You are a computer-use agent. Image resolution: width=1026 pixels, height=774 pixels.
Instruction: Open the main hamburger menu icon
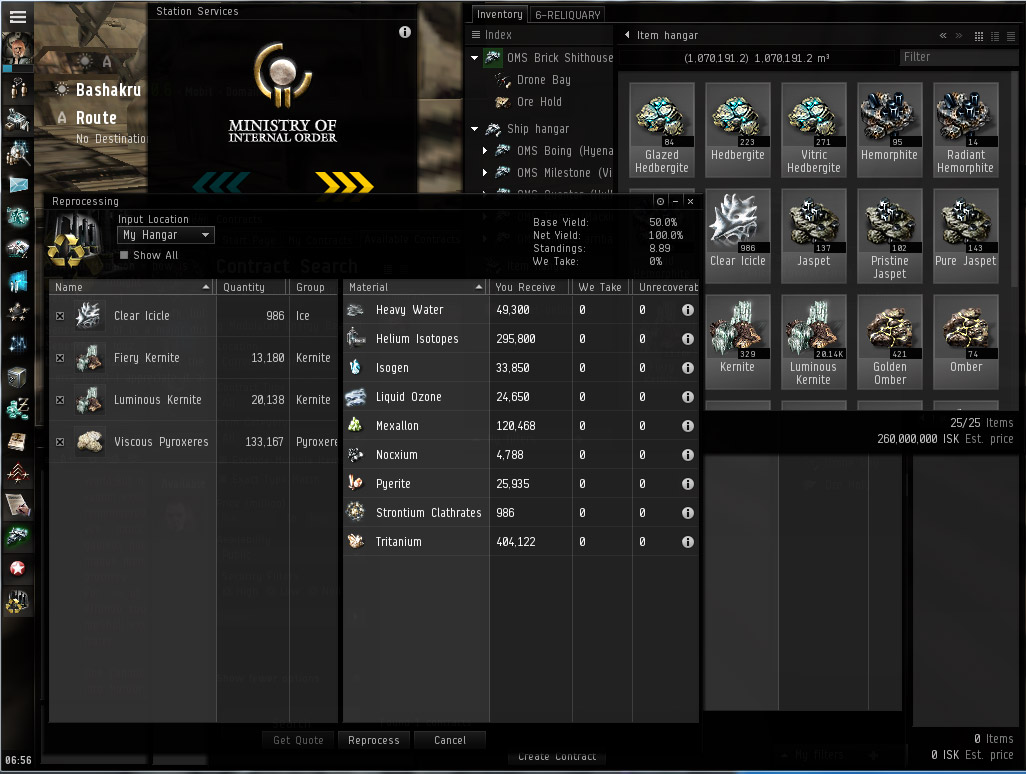(18, 17)
